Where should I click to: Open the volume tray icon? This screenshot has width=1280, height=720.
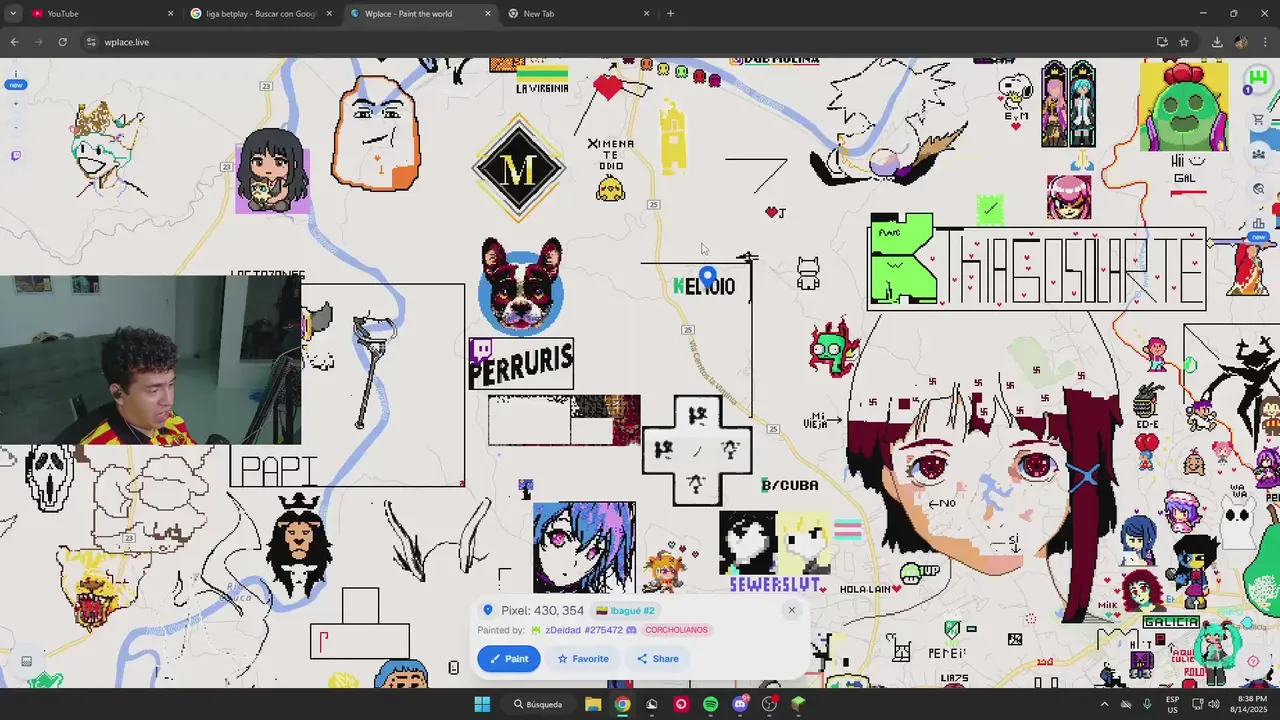1214,704
